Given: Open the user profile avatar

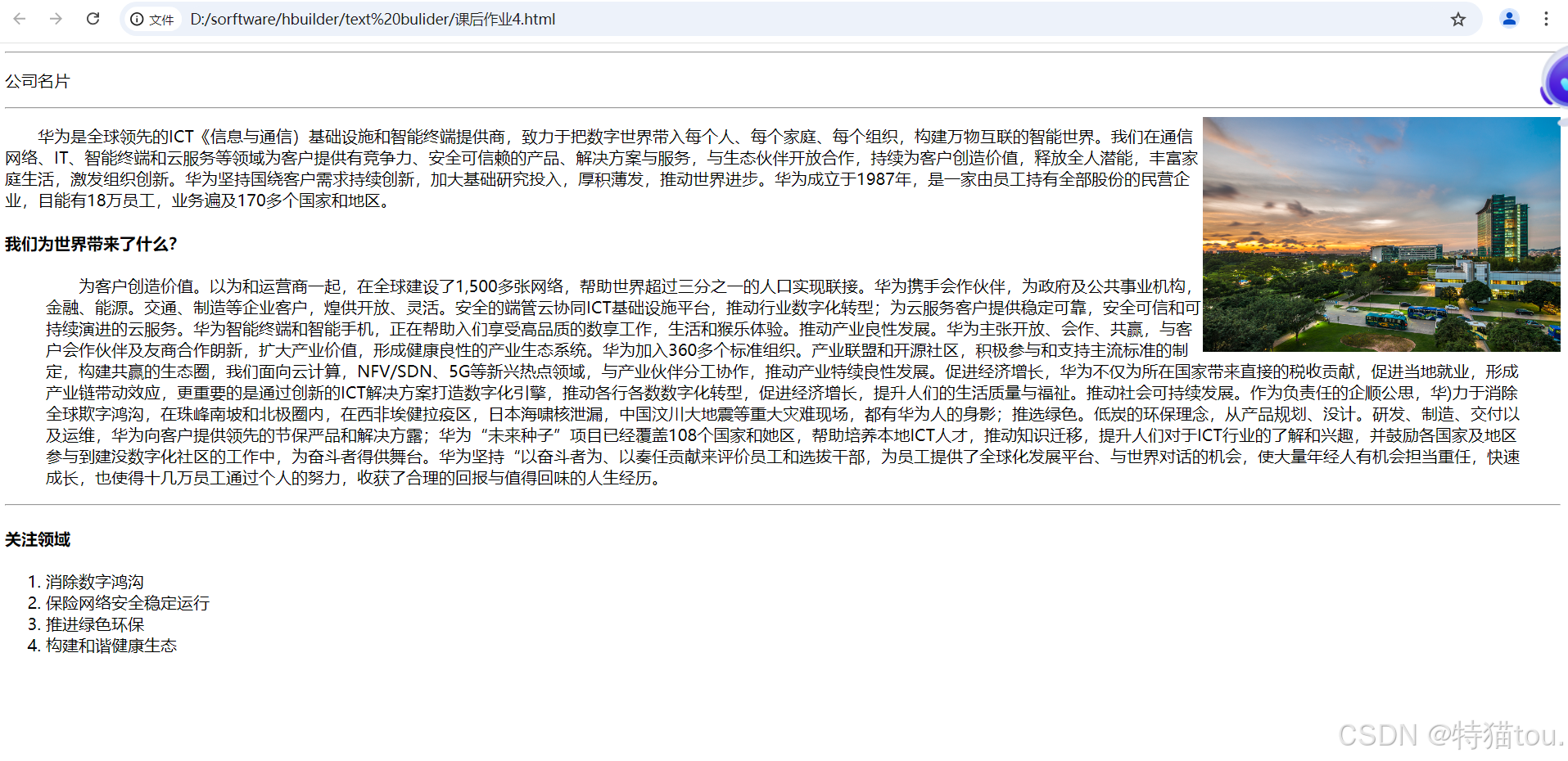Looking at the screenshot, I should 1508,19.
